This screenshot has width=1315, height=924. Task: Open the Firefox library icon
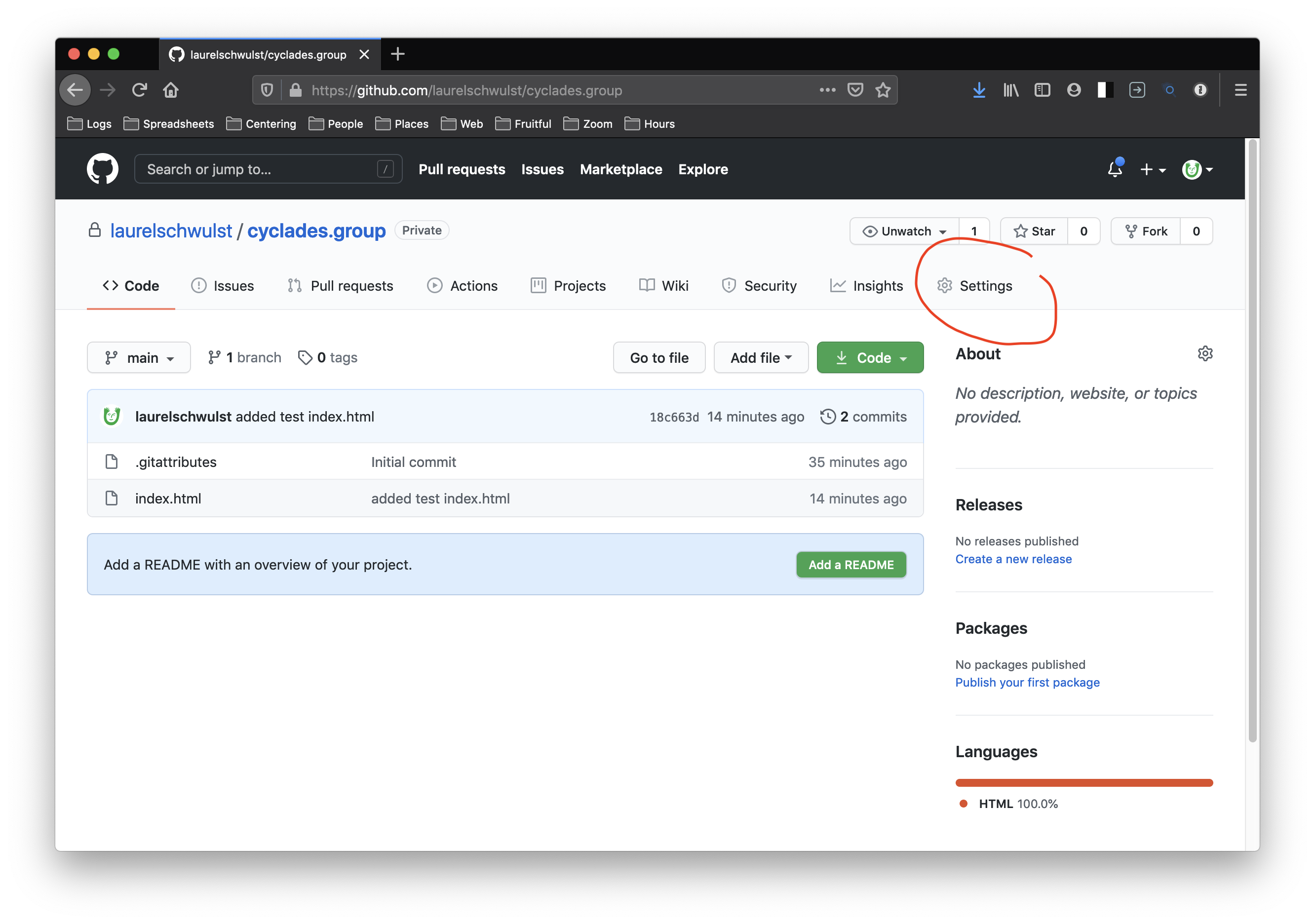[1011, 90]
